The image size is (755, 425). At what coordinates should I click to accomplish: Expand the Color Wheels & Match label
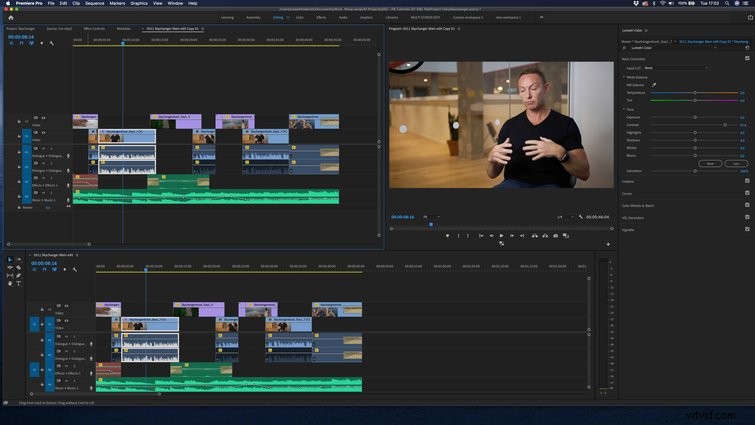click(x=638, y=206)
